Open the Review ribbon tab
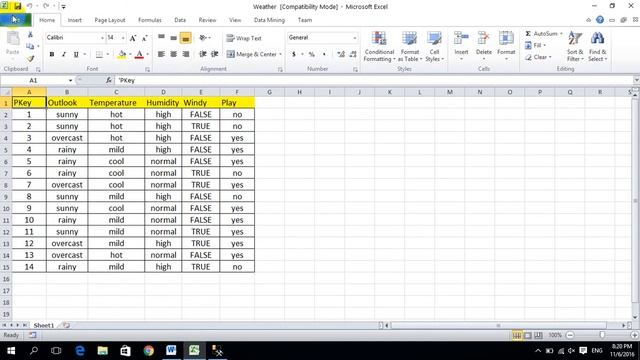 pos(207,20)
